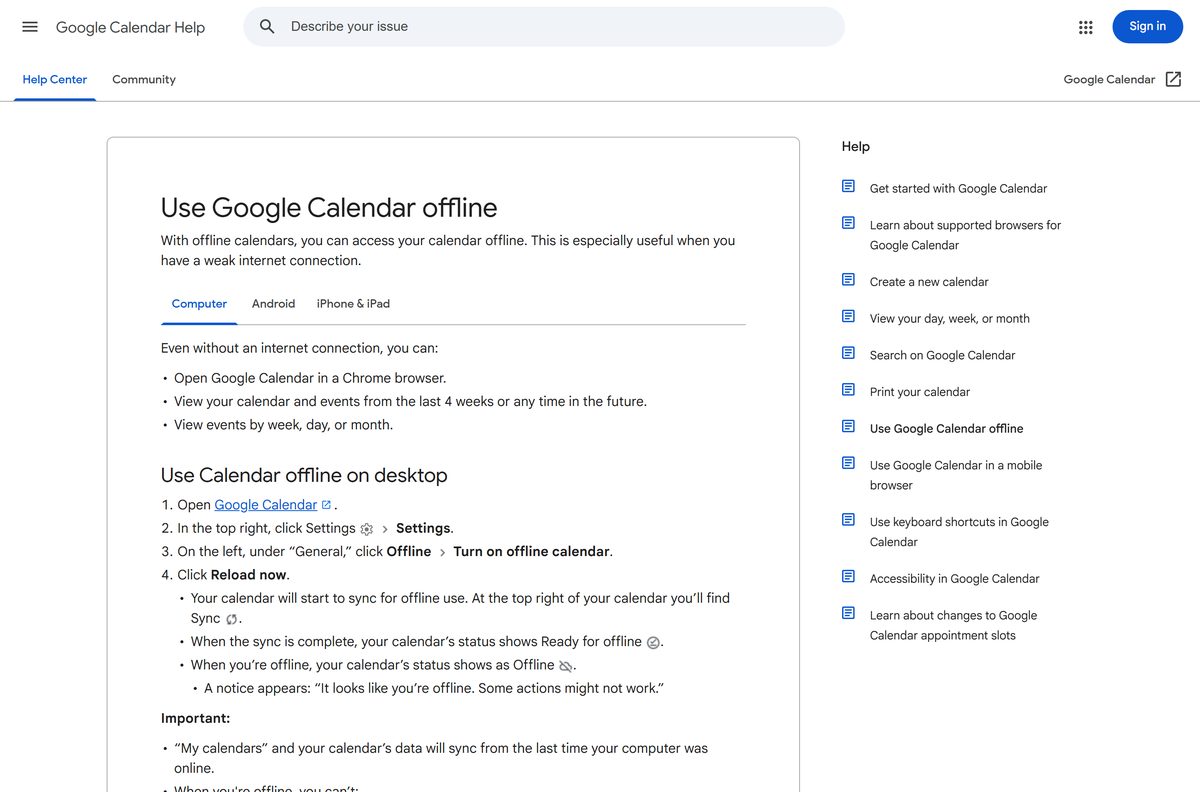This screenshot has height=792, width=1200.
Task: Click the article icon beside Get started with Google Calendar
Action: [848, 186]
